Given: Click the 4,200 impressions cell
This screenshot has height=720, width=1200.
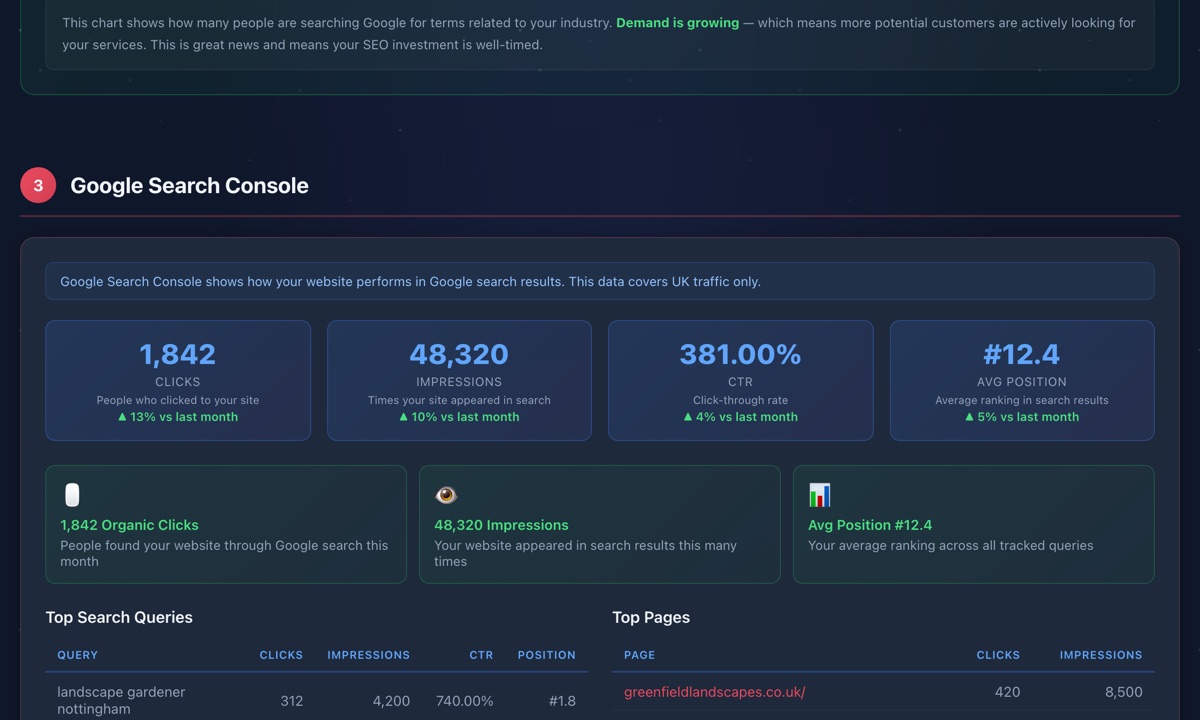Looking at the screenshot, I should pyautogui.click(x=391, y=701).
